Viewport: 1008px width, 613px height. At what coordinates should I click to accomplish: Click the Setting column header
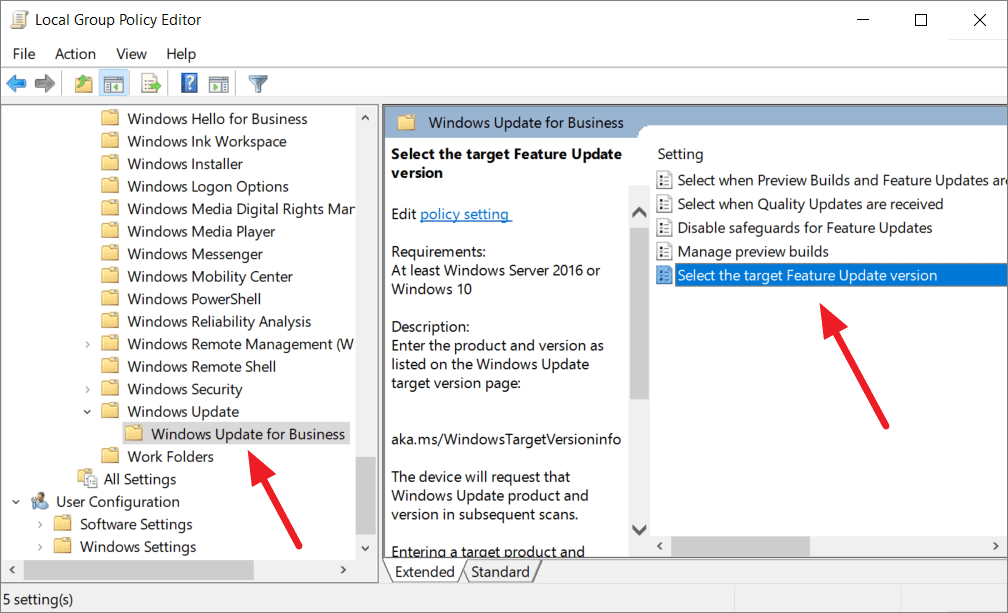[x=680, y=154]
